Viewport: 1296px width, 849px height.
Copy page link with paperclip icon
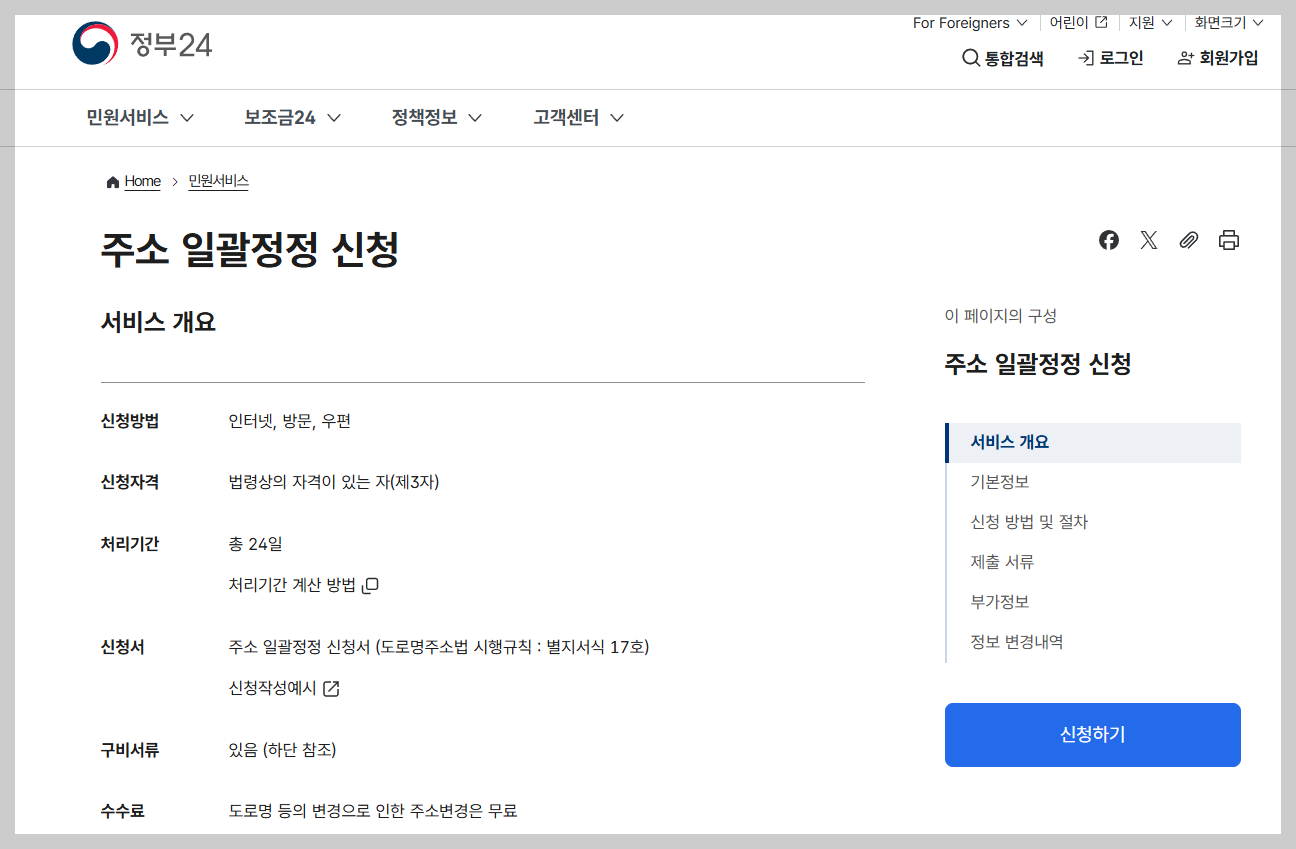point(1189,240)
